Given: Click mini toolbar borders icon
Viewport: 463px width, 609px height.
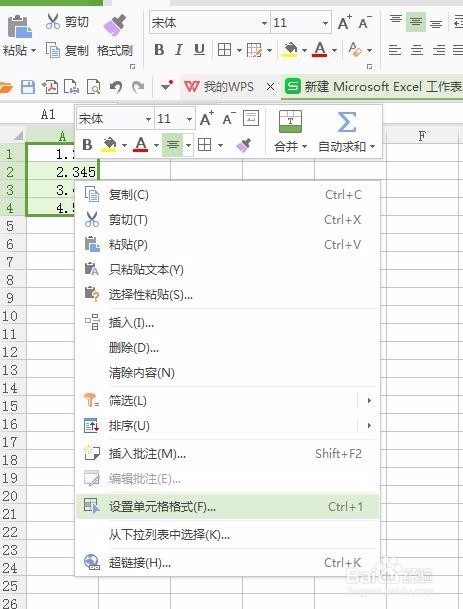Looking at the screenshot, I should (x=205, y=145).
